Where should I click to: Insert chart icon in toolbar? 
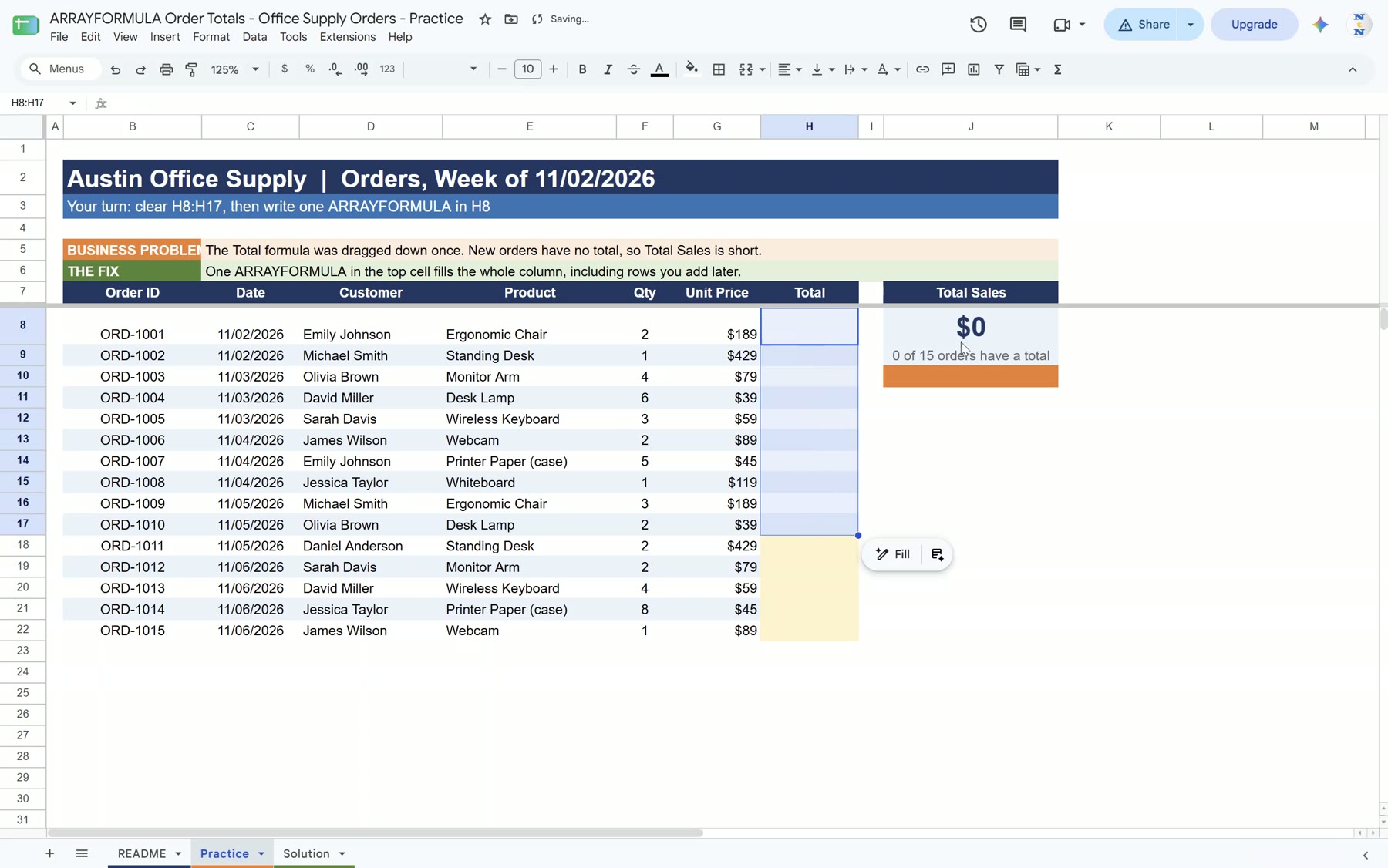pos(973,69)
